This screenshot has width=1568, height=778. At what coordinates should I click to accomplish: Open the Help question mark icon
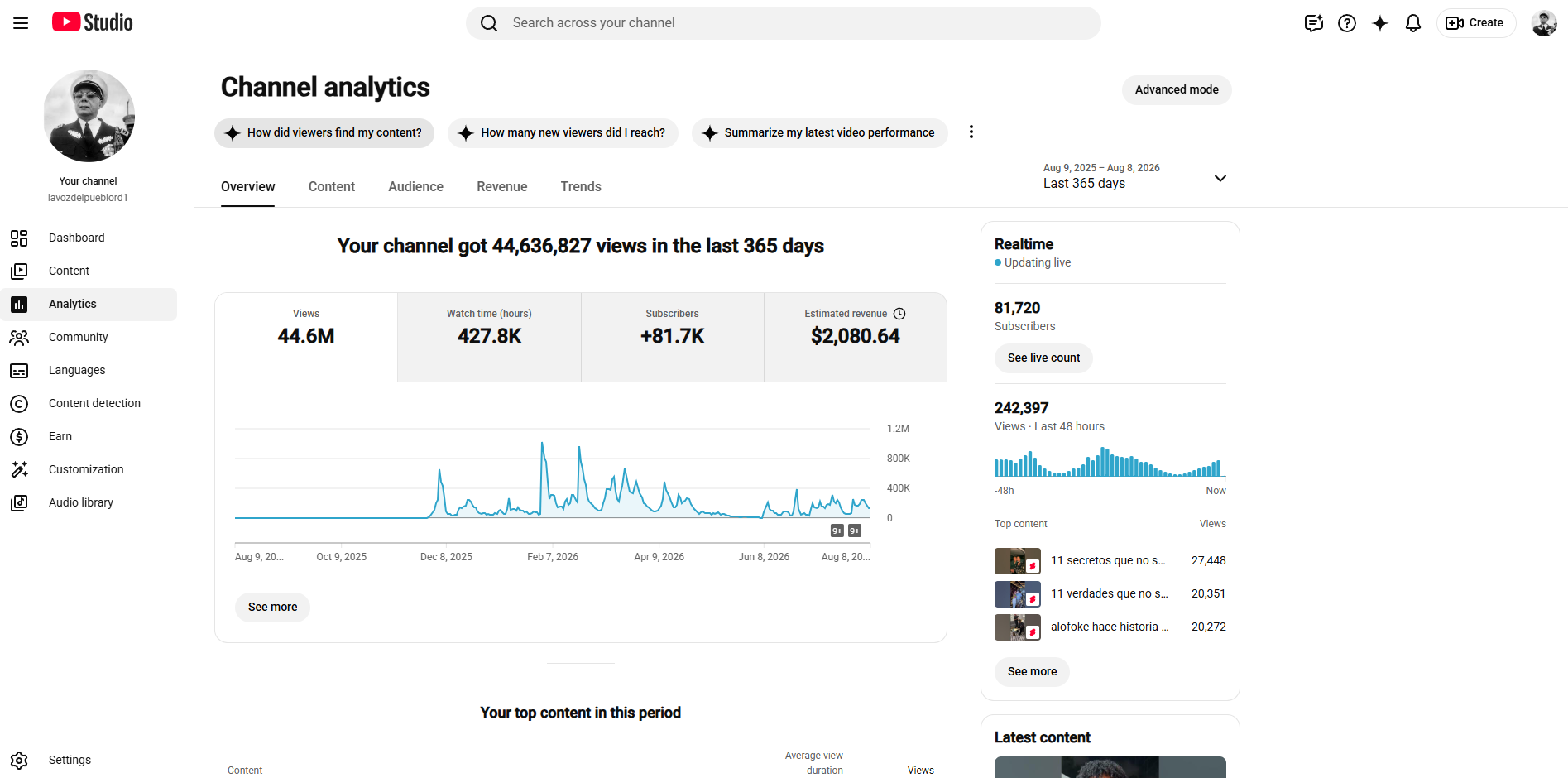[1347, 23]
